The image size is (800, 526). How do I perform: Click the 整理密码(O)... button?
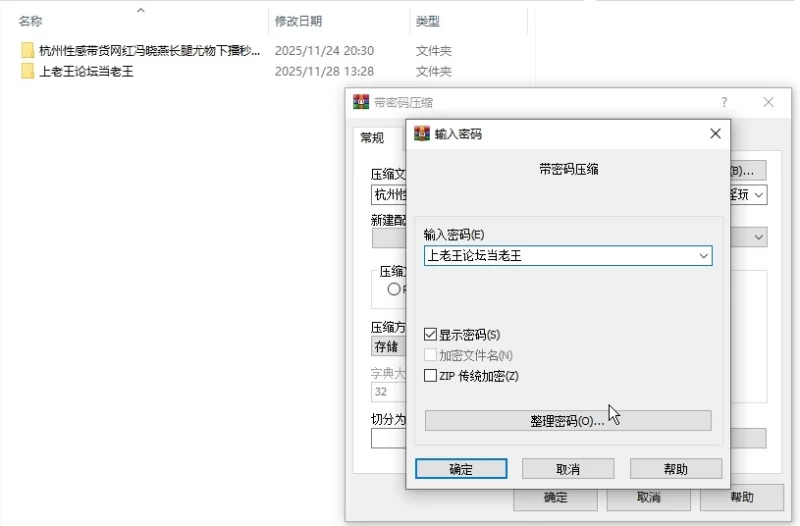coord(568,421)
